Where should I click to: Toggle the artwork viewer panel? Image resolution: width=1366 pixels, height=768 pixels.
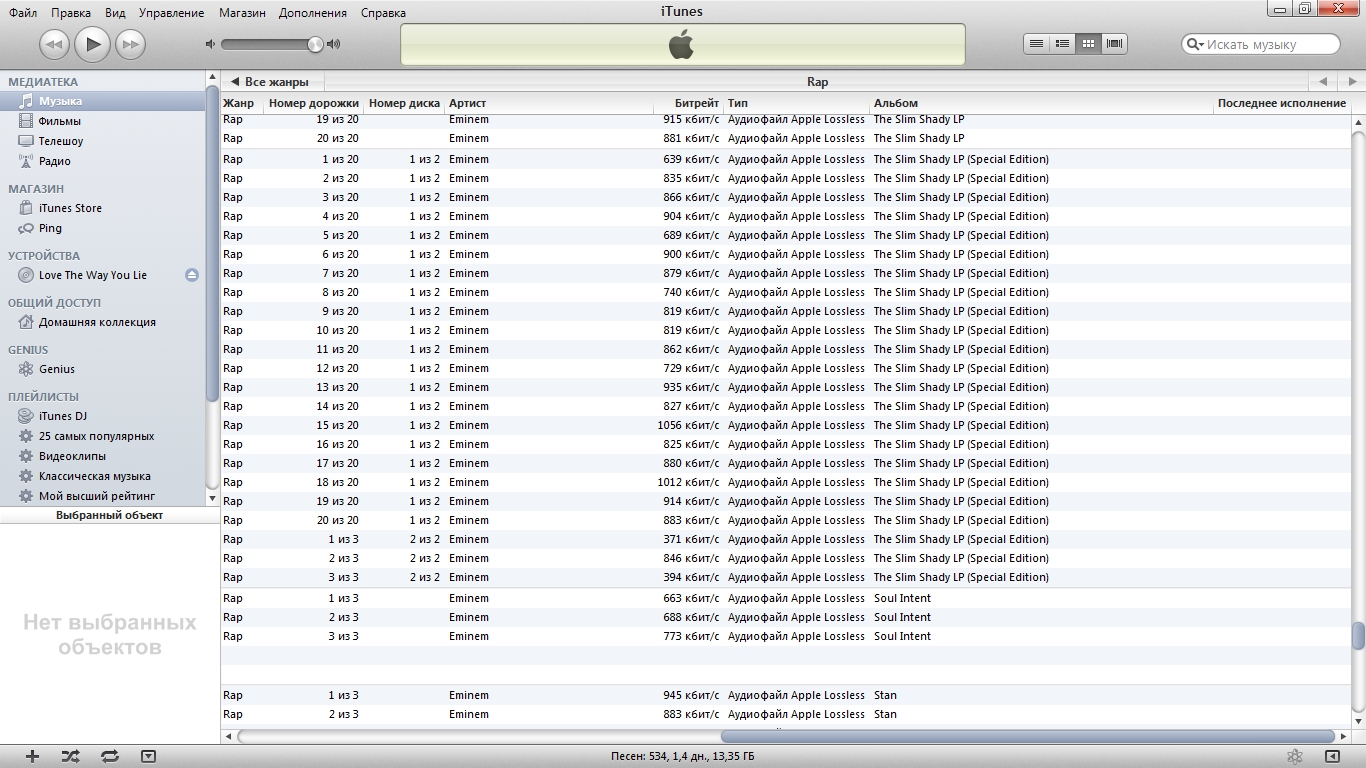148,756
